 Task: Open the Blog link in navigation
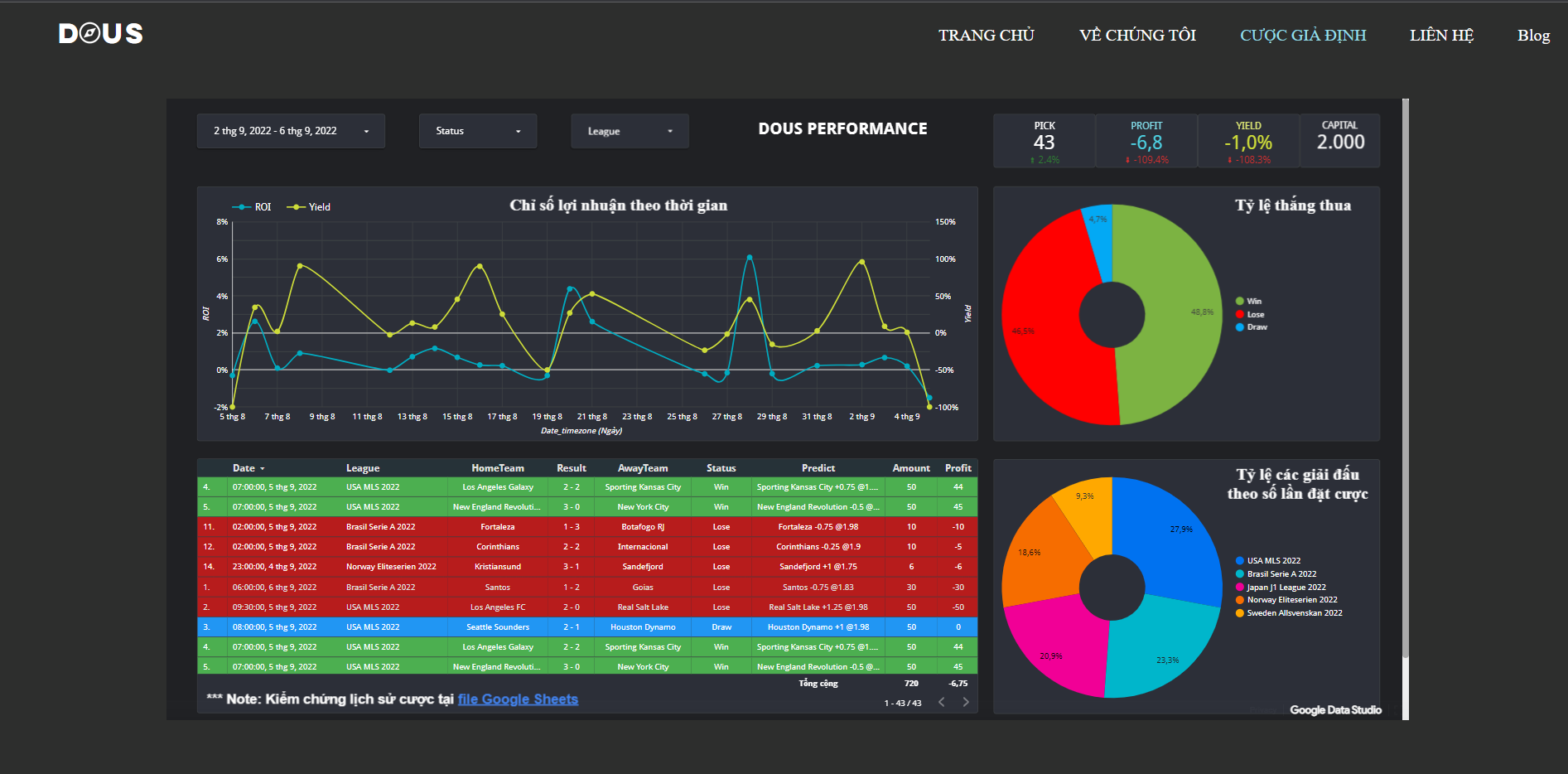[1533, 35]
